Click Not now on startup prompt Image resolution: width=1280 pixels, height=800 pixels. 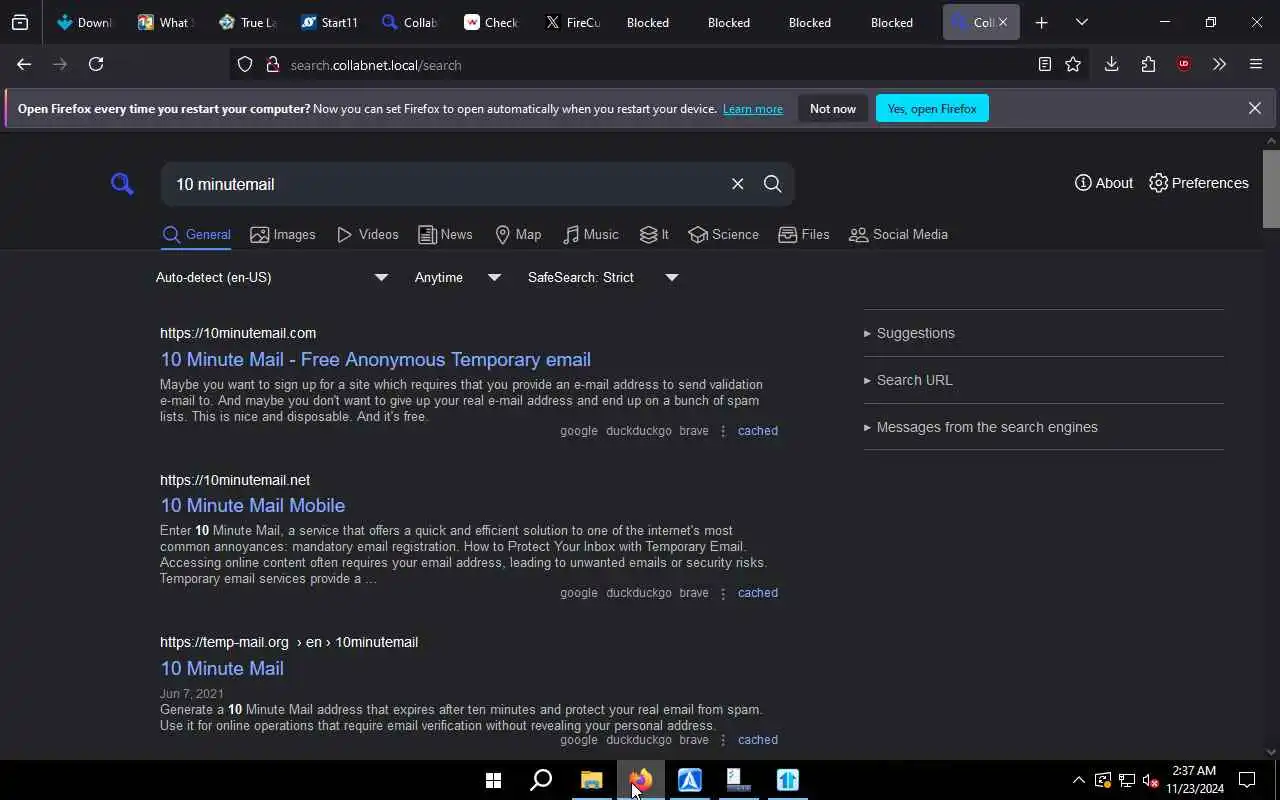(833, 108)
